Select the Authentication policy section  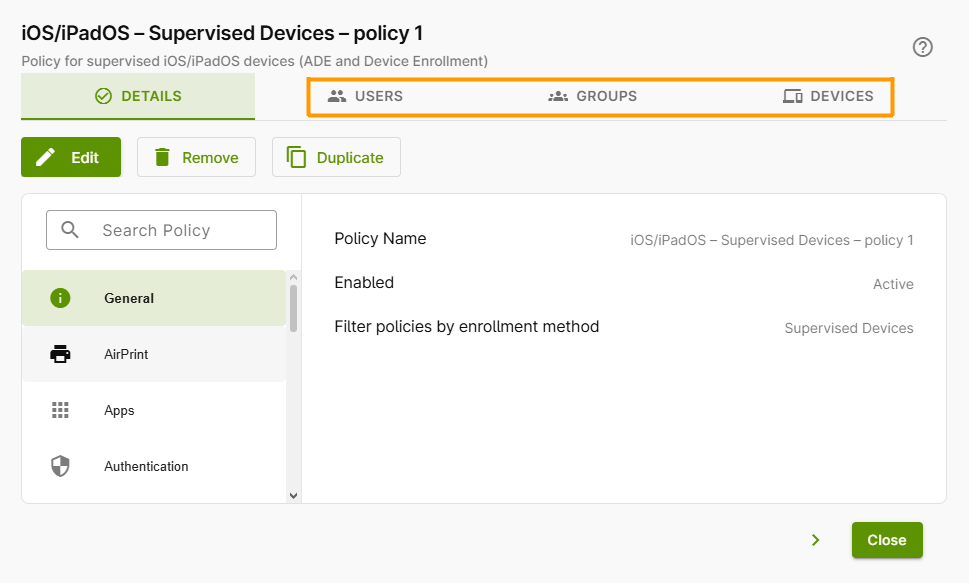(154, 466)
